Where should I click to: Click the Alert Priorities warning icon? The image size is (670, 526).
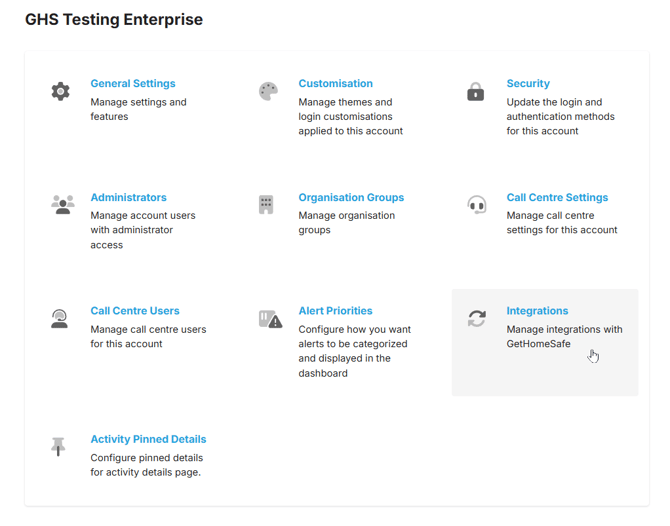tap(270, 319)
